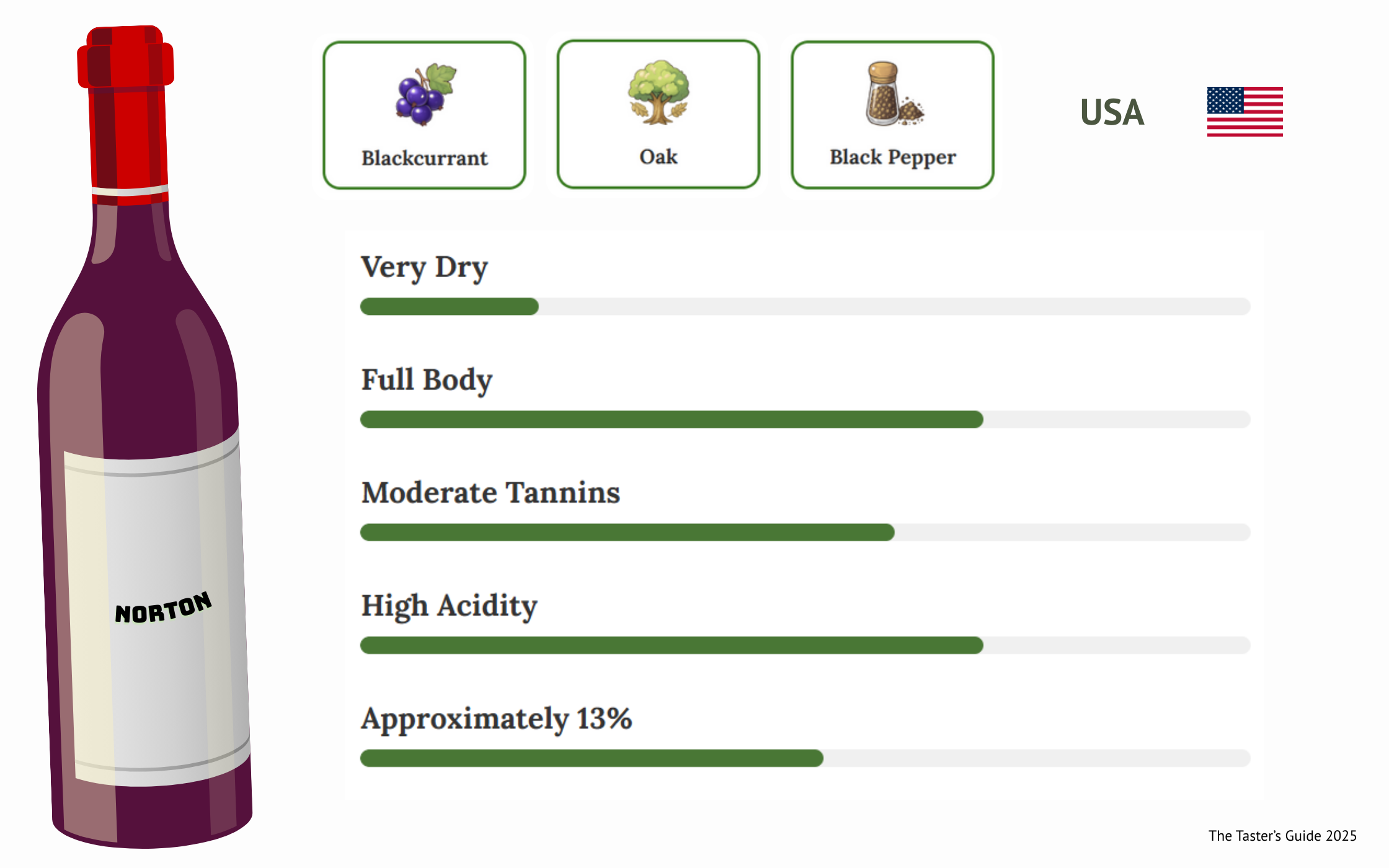Click the Full Body heading
The image size is (1389, 868).
point(427,380)
